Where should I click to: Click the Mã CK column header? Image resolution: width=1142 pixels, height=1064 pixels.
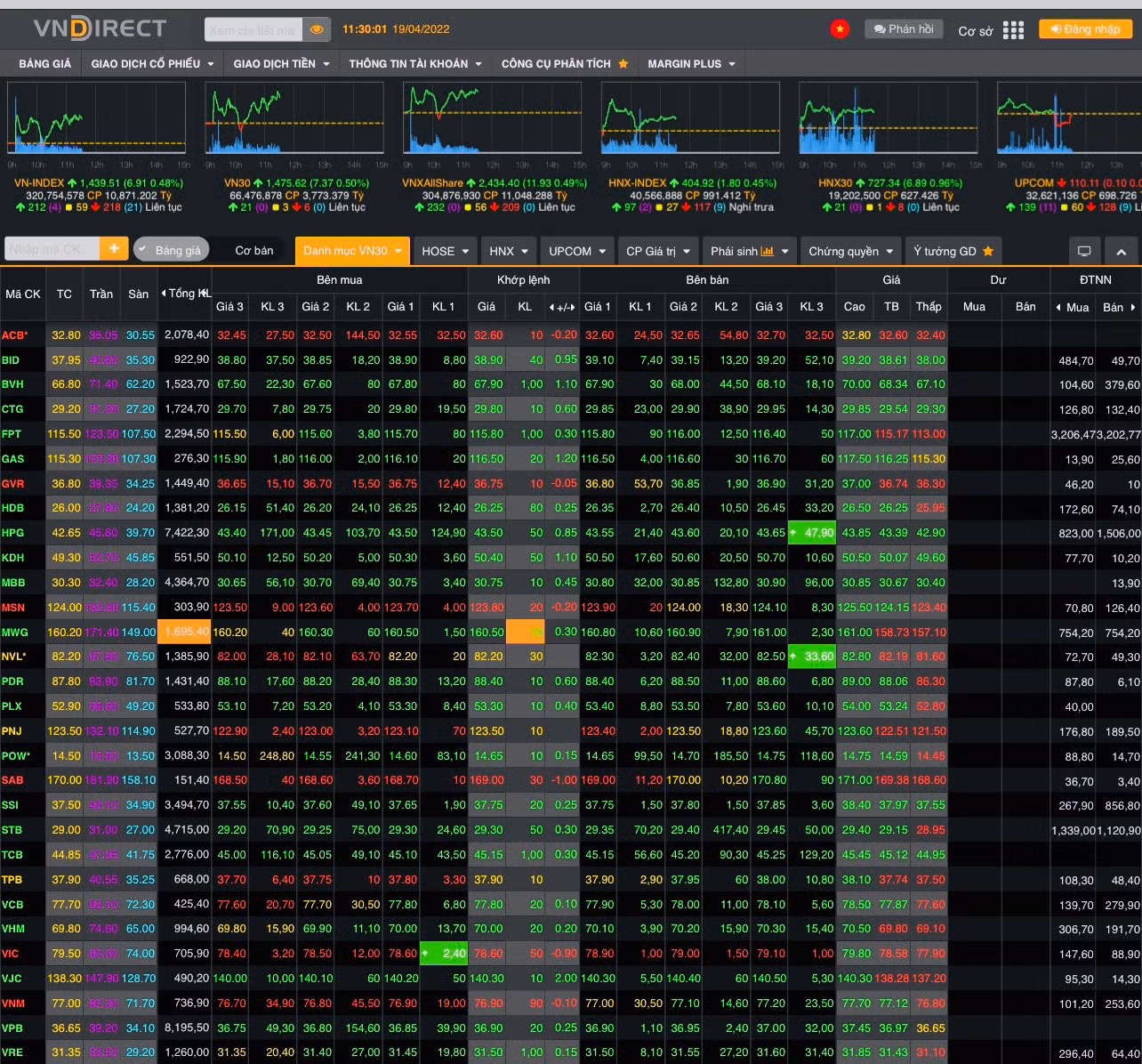point(23,294)
